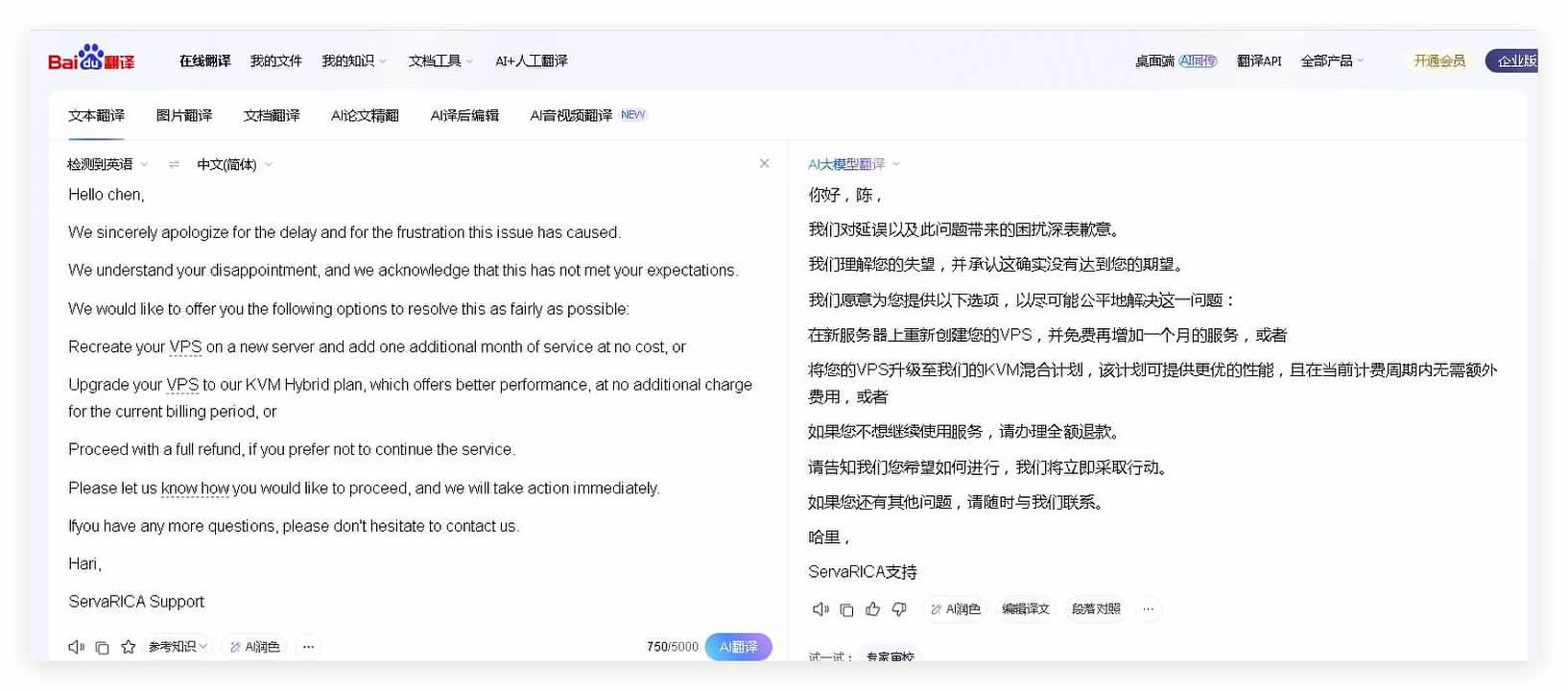1568x691 pixels.
Task: Star the source text as favorite
Action: pos(128,647)
